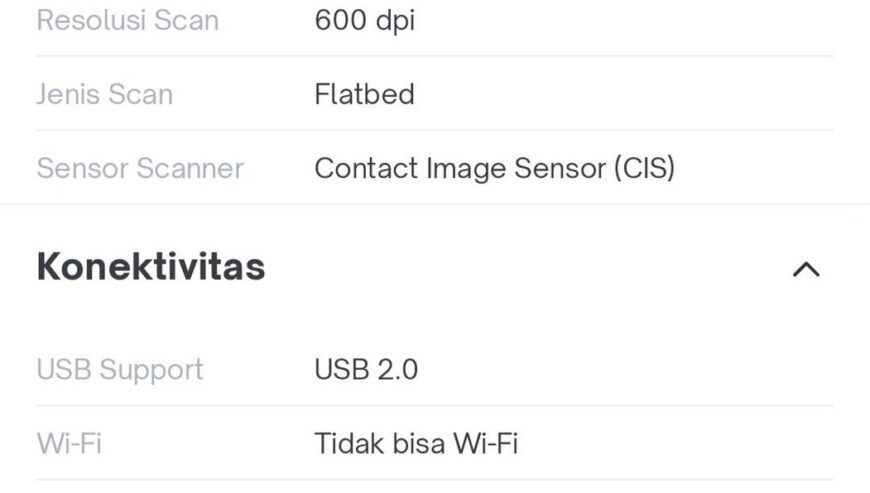
Task: Select the USB Support label
Action: pyautogui.click(x=120, y=370)
